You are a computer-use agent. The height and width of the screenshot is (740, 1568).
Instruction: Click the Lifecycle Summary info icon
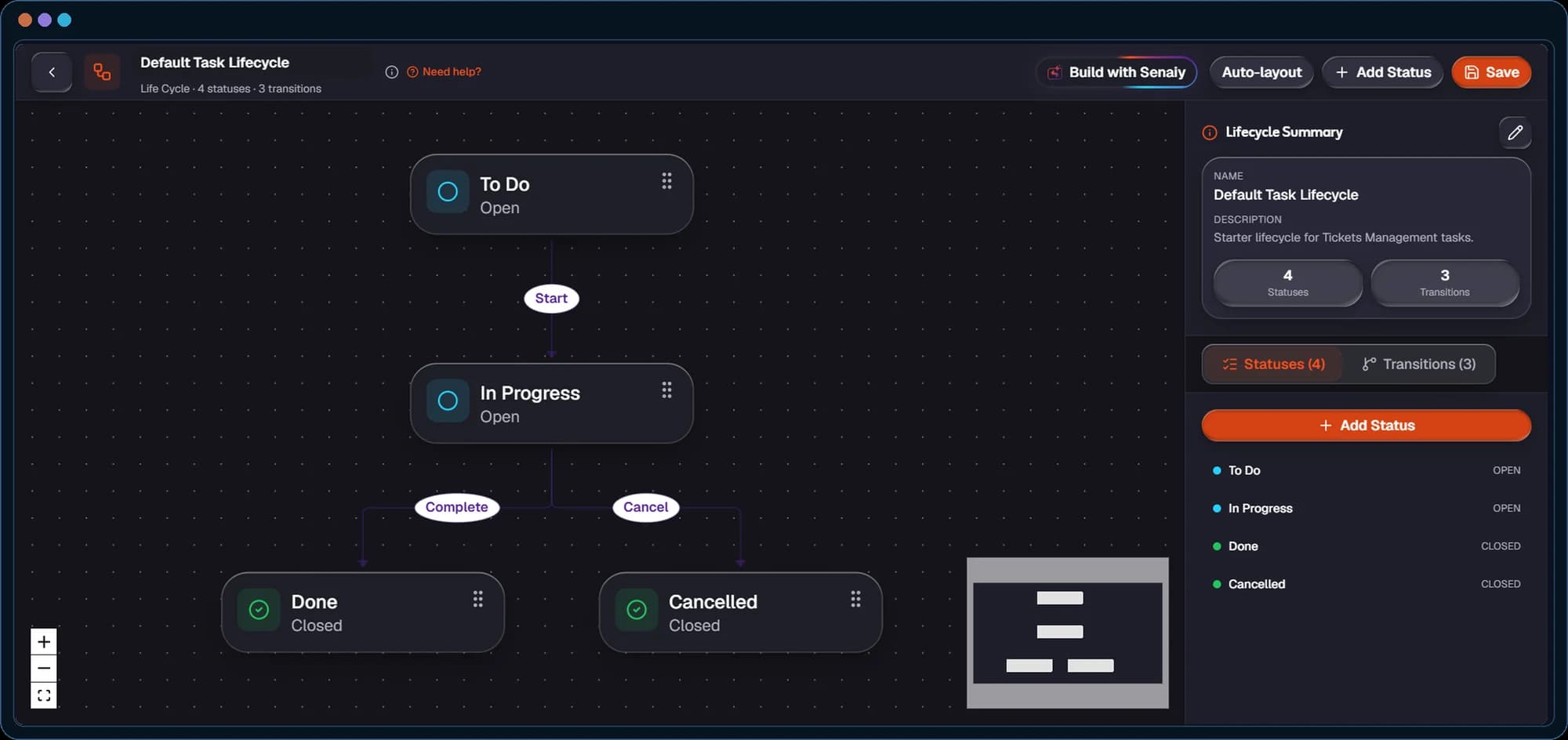pyautogui.click(x=1210, y=132)
